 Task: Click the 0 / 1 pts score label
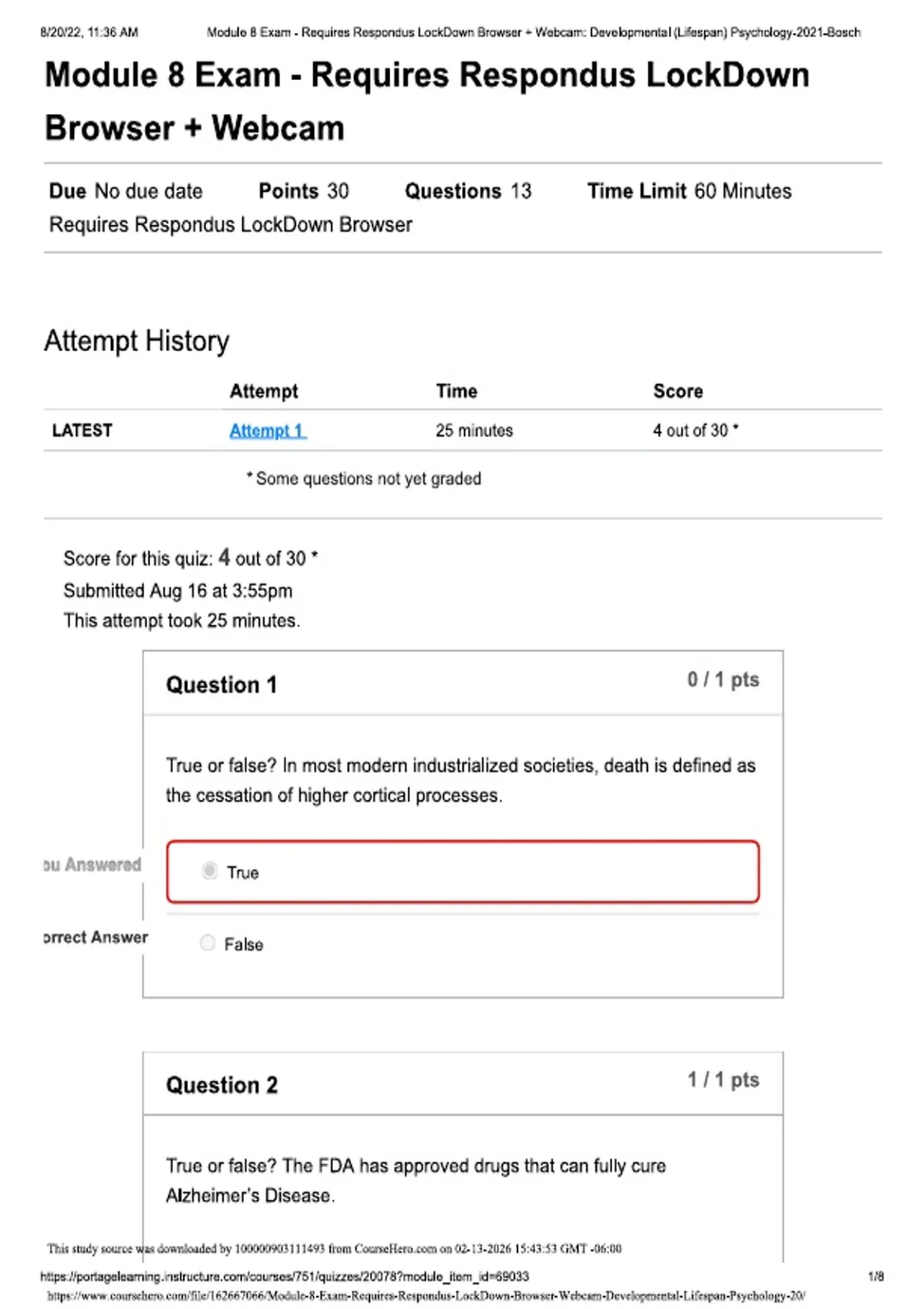click(723, 679)
